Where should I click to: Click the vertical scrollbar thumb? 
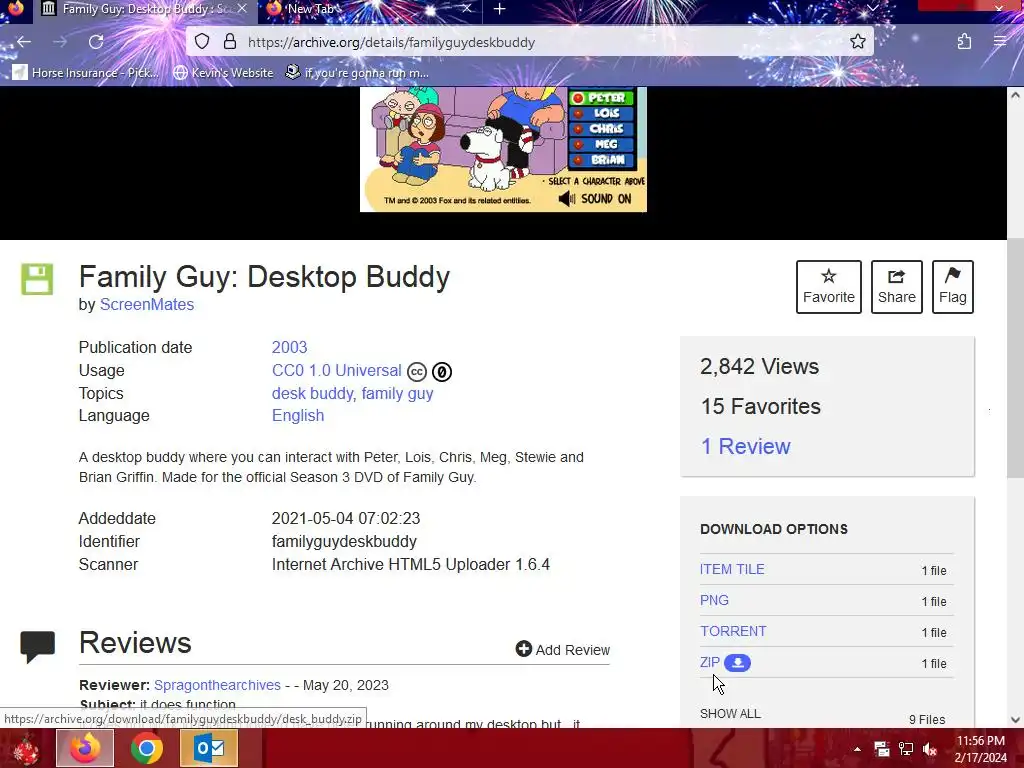(x=1015, y=358)
